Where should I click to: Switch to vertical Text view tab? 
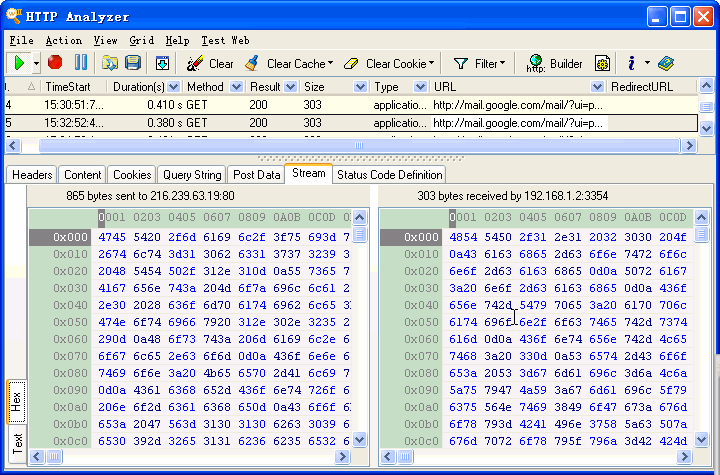click(x=17, y=442)
